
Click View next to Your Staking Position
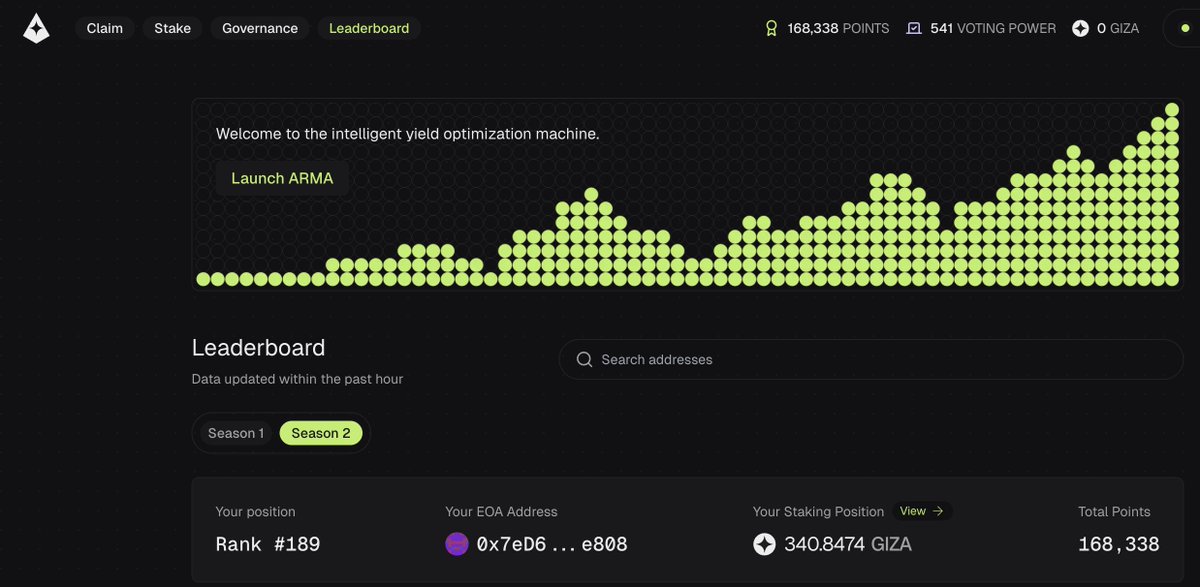(x=921, y=511)
